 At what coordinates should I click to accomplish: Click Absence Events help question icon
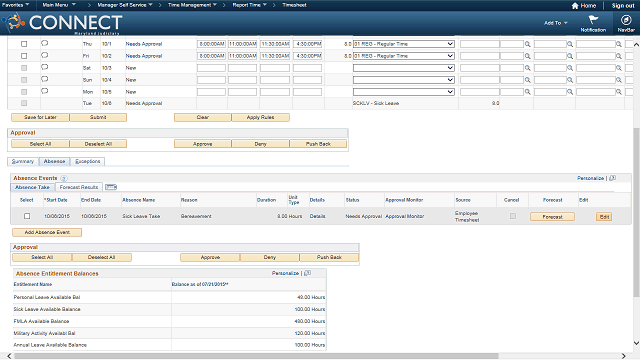(64, 178)
